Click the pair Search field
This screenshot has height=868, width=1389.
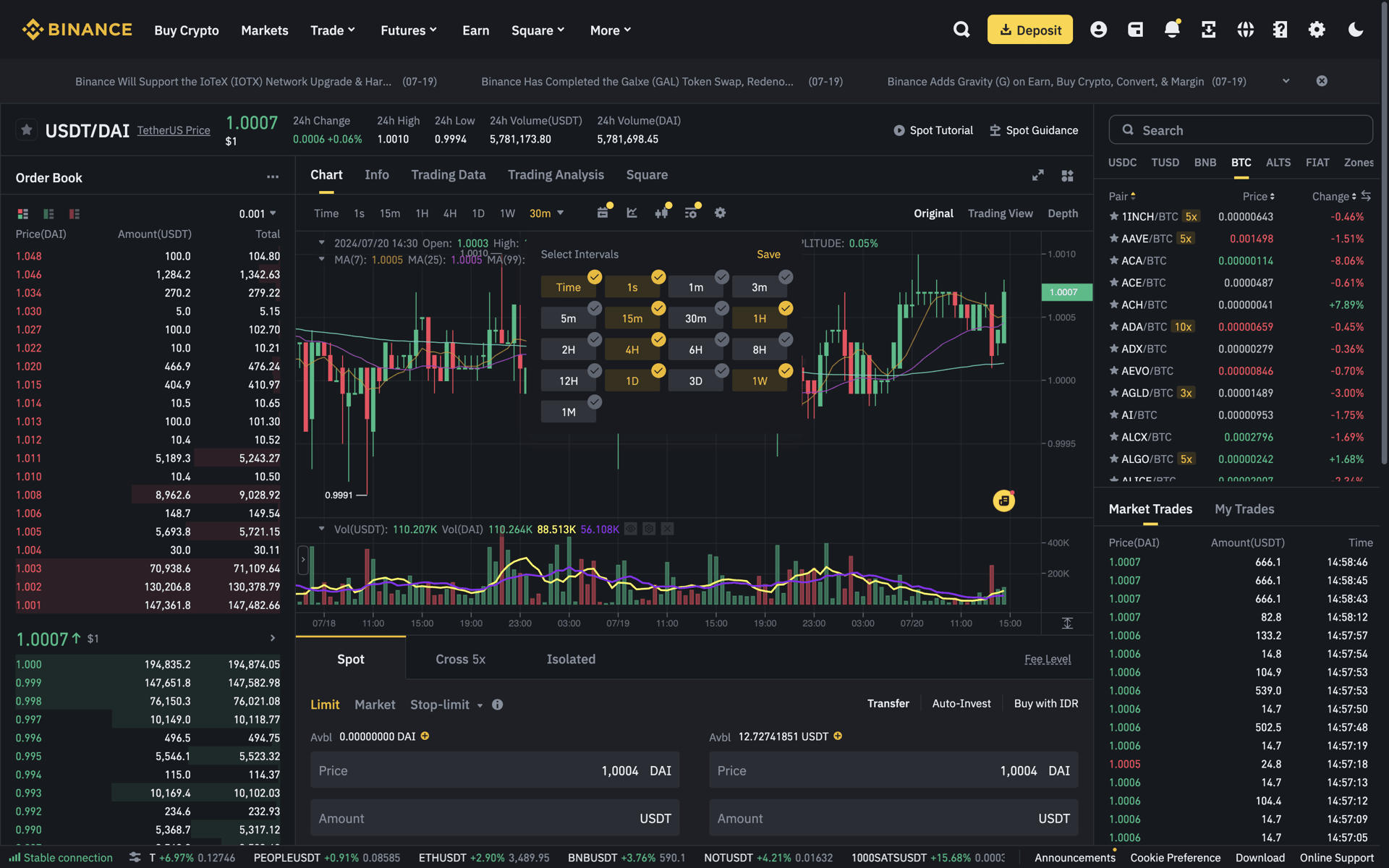click(x=1241, y=130)
